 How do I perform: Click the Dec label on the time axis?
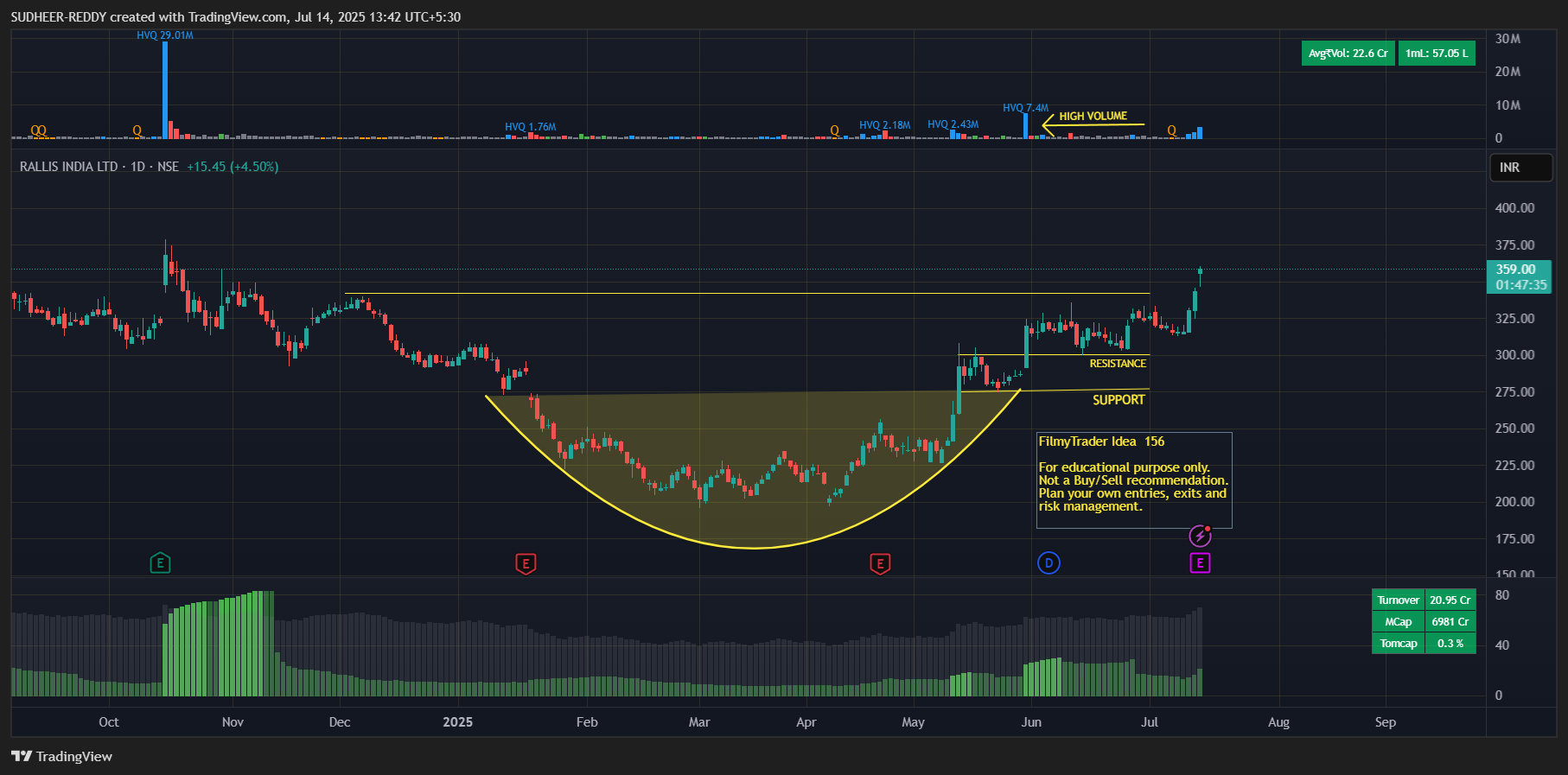340,722
